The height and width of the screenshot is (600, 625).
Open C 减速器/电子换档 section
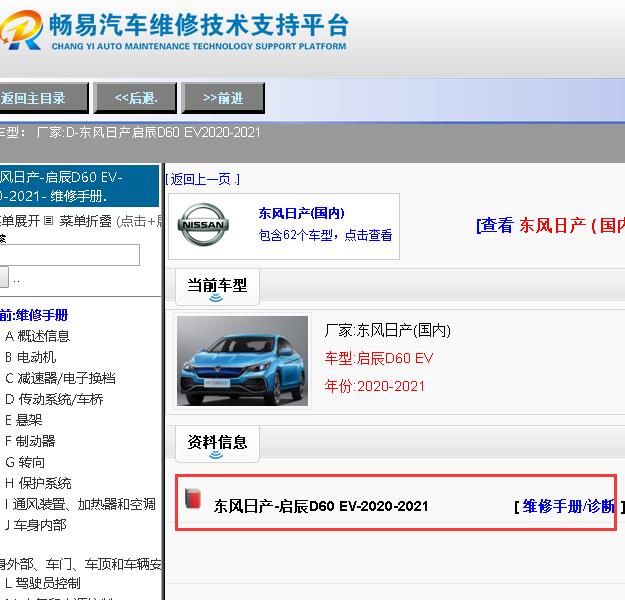tap(60, 378)
